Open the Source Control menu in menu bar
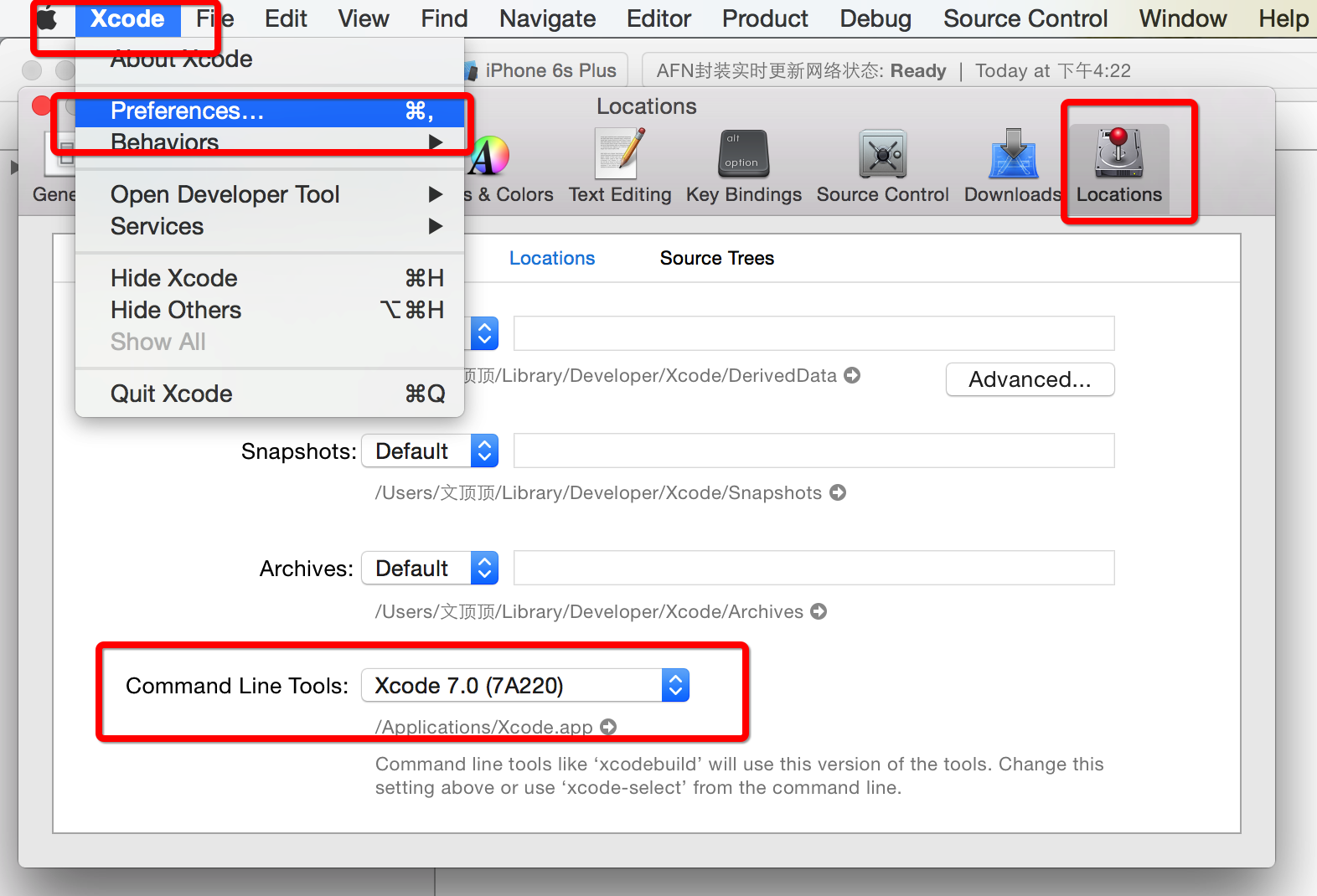 1025,18
